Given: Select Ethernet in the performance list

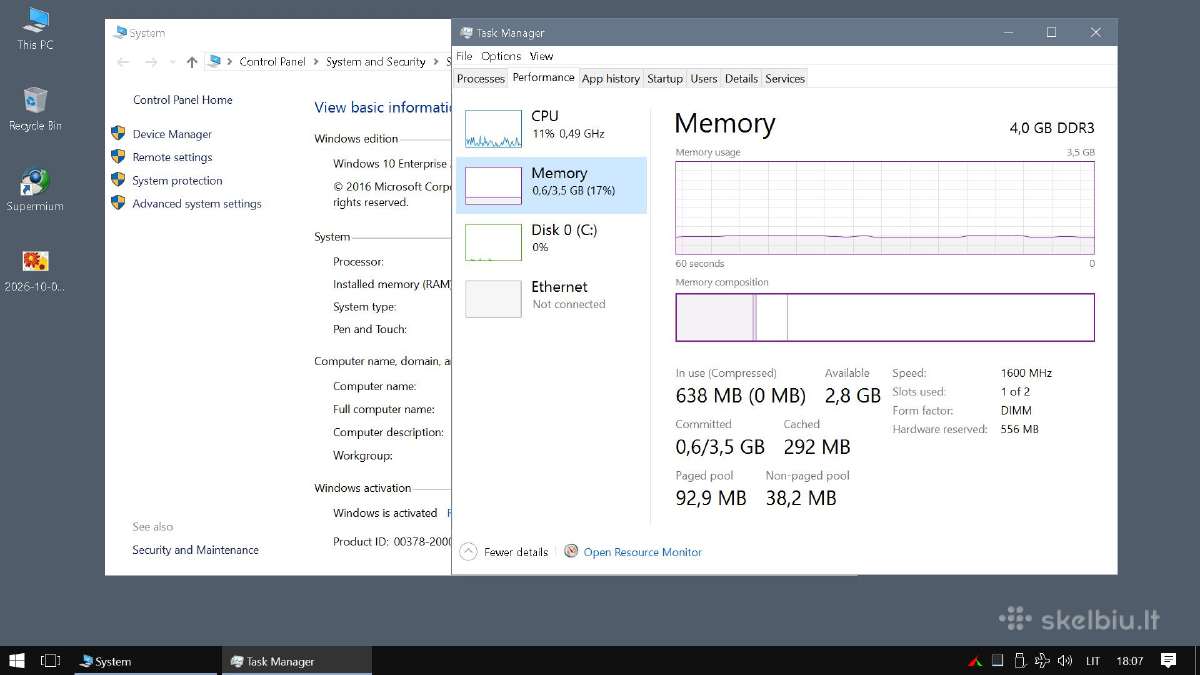Looking at the screenshot, I should tap(551, 299).
